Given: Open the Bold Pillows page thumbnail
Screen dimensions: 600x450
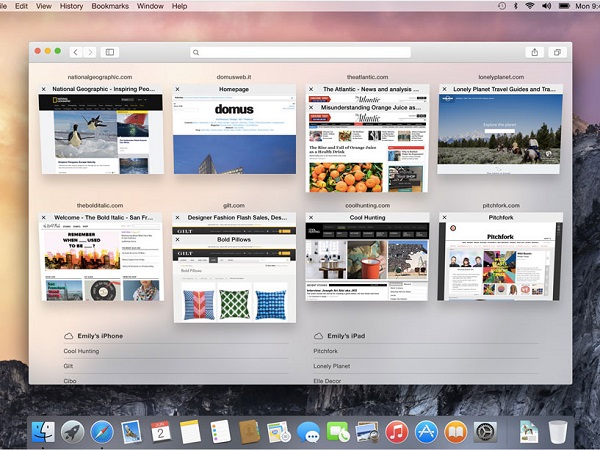Looking at the screenshot, I should (235, 284).
